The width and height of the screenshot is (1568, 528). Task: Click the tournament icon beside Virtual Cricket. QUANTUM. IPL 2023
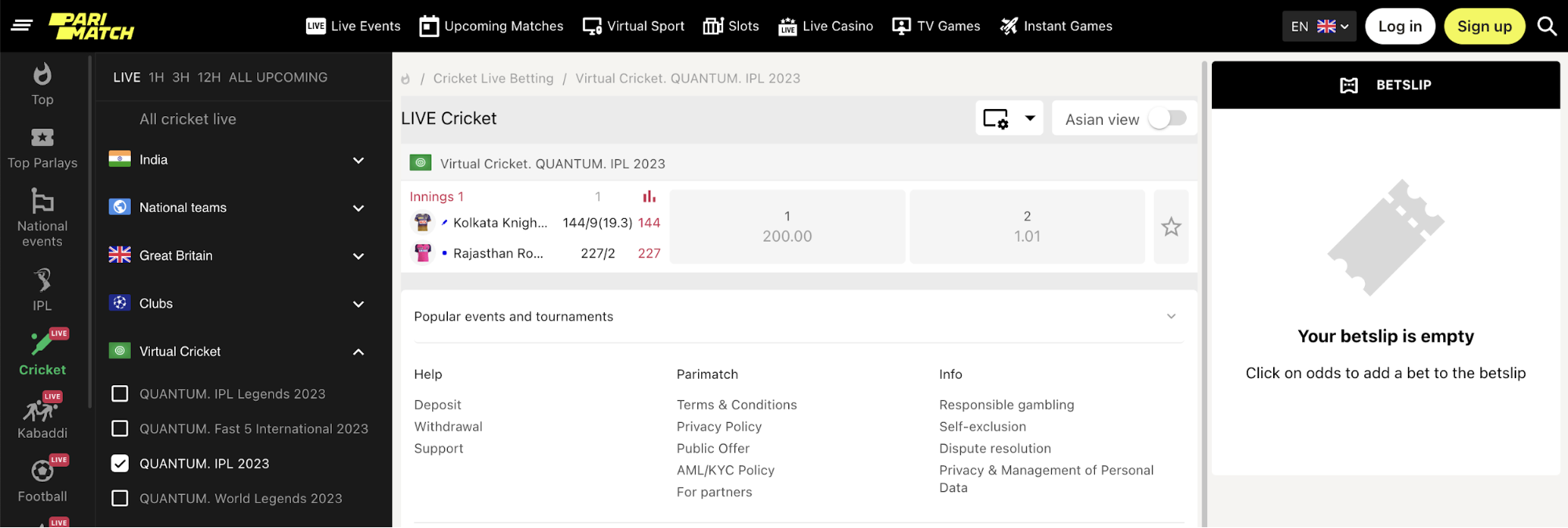pyautogui.click(x=420, y=162)
